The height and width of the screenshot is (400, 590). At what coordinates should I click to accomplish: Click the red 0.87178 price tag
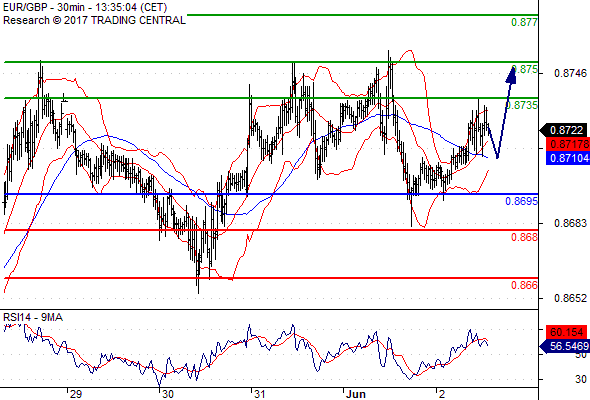567,144
